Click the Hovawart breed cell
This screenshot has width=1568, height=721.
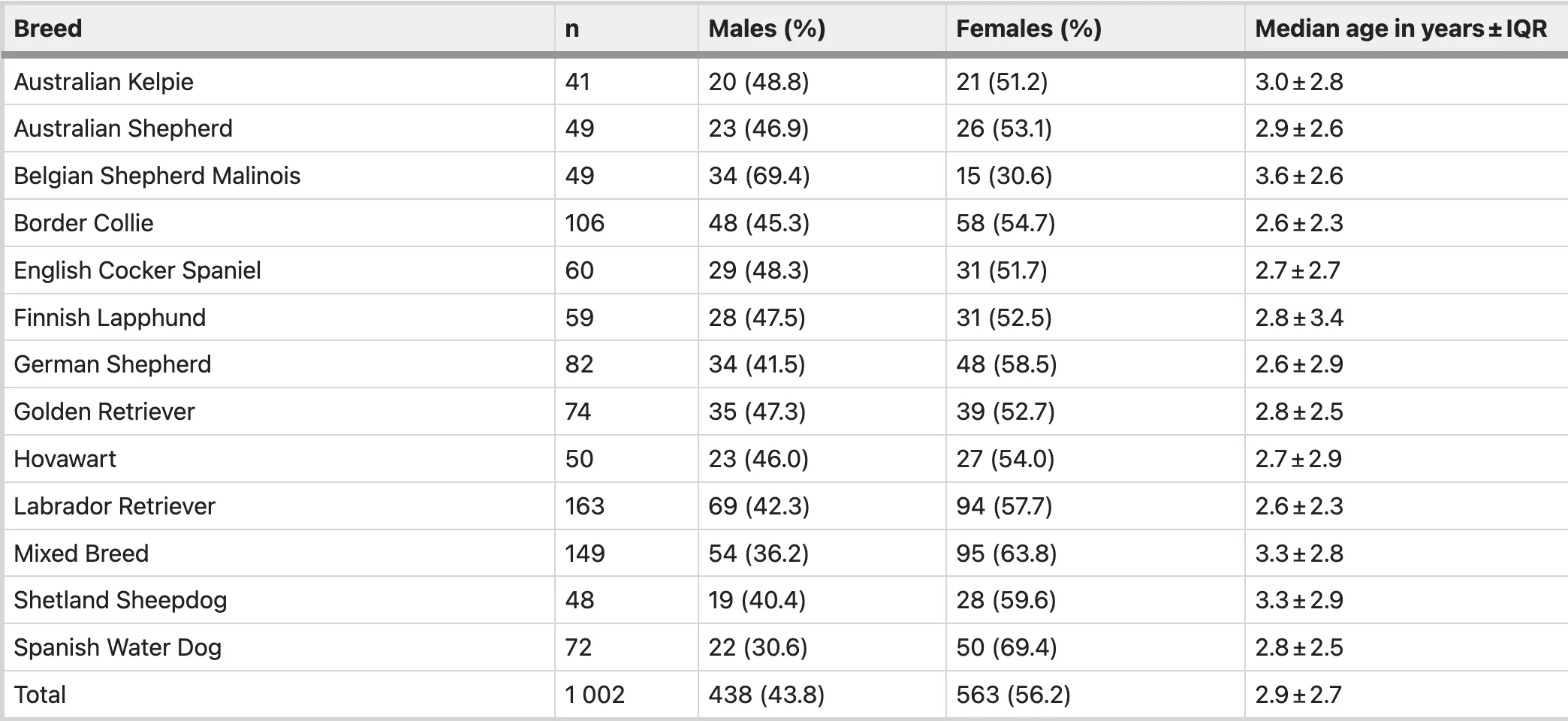(65, 459)
